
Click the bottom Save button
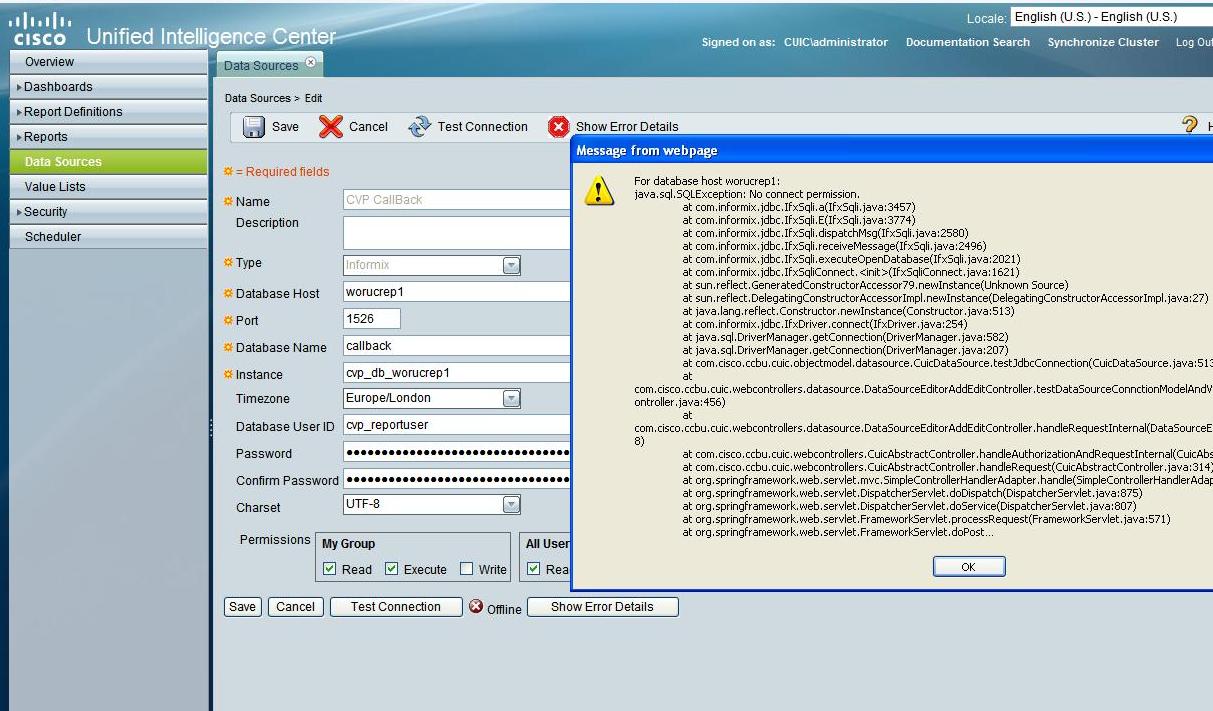[x=241, y=607]
